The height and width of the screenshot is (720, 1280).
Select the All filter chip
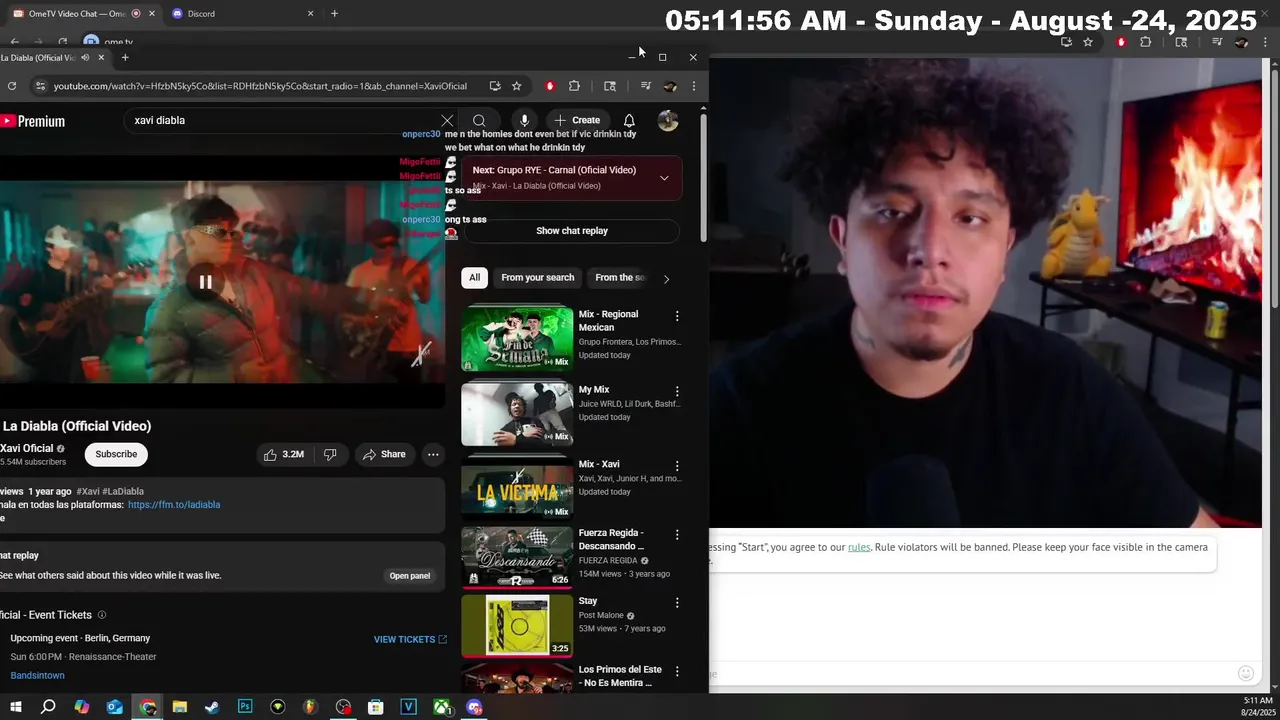coord(474,278)
